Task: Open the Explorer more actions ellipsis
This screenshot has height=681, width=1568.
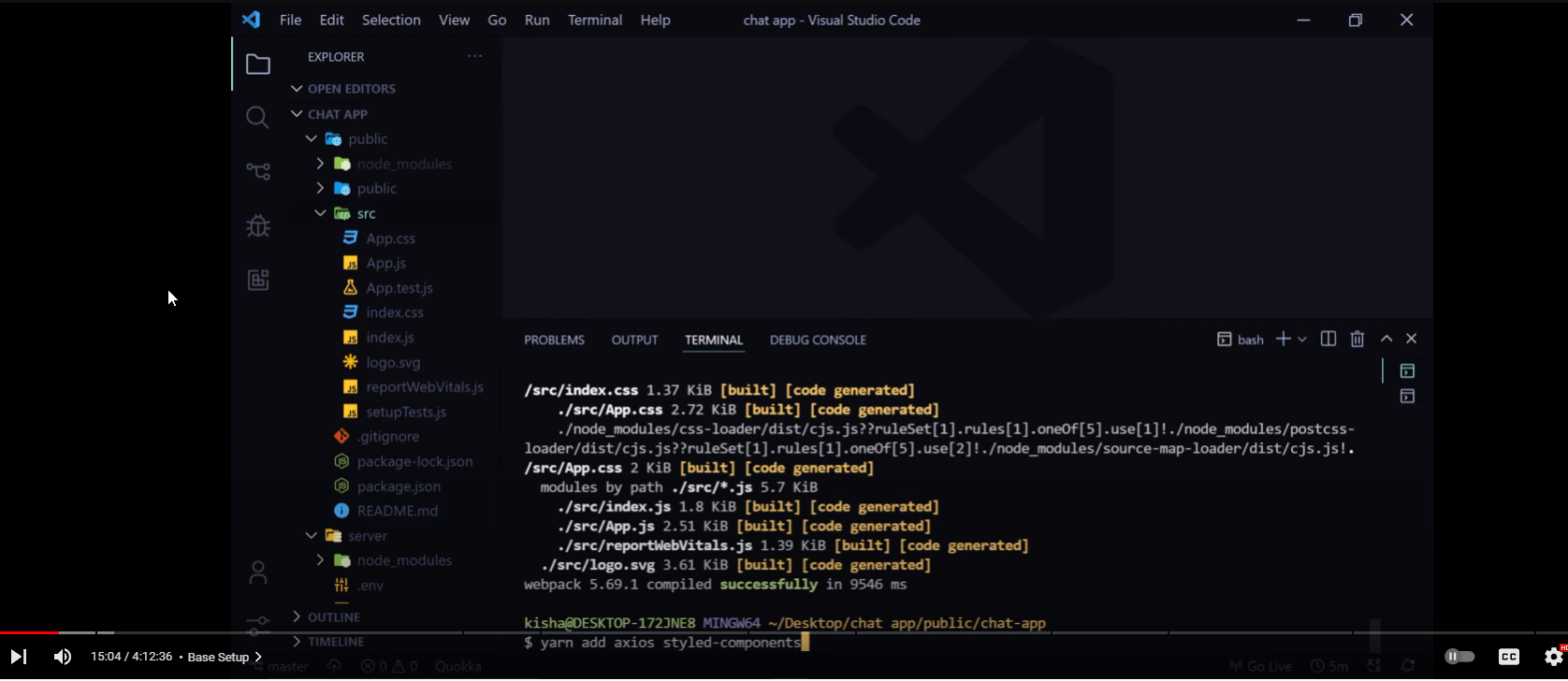Action: click(x=475, y=56)
